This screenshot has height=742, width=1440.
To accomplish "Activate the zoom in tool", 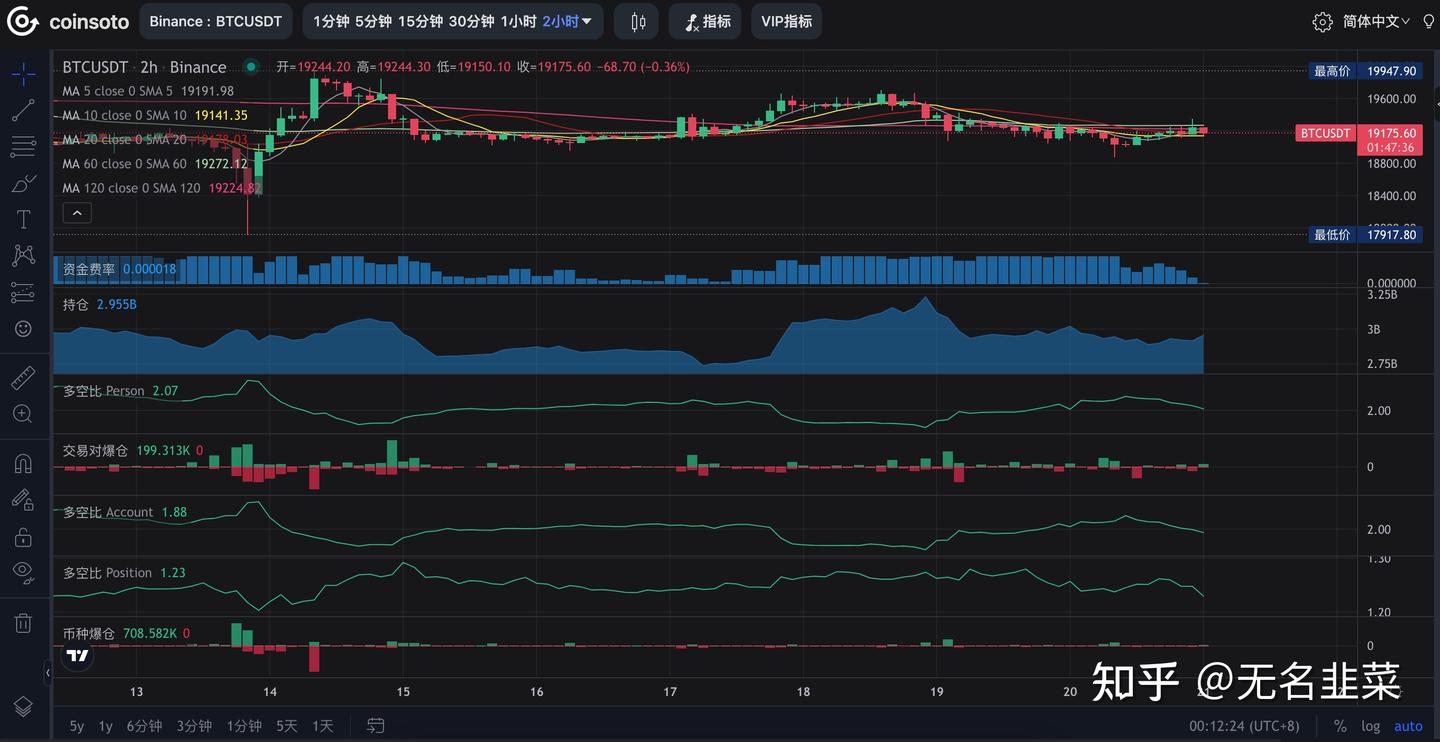I will (23, 413).
